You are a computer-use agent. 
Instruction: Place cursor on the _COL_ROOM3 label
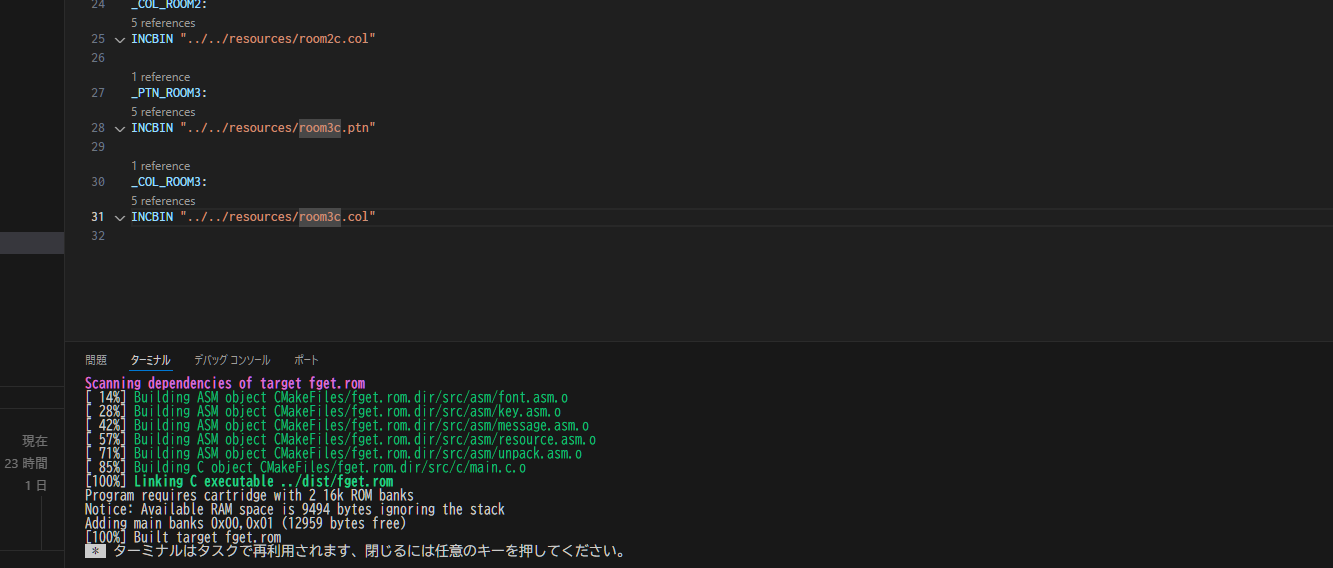[169, 182]
